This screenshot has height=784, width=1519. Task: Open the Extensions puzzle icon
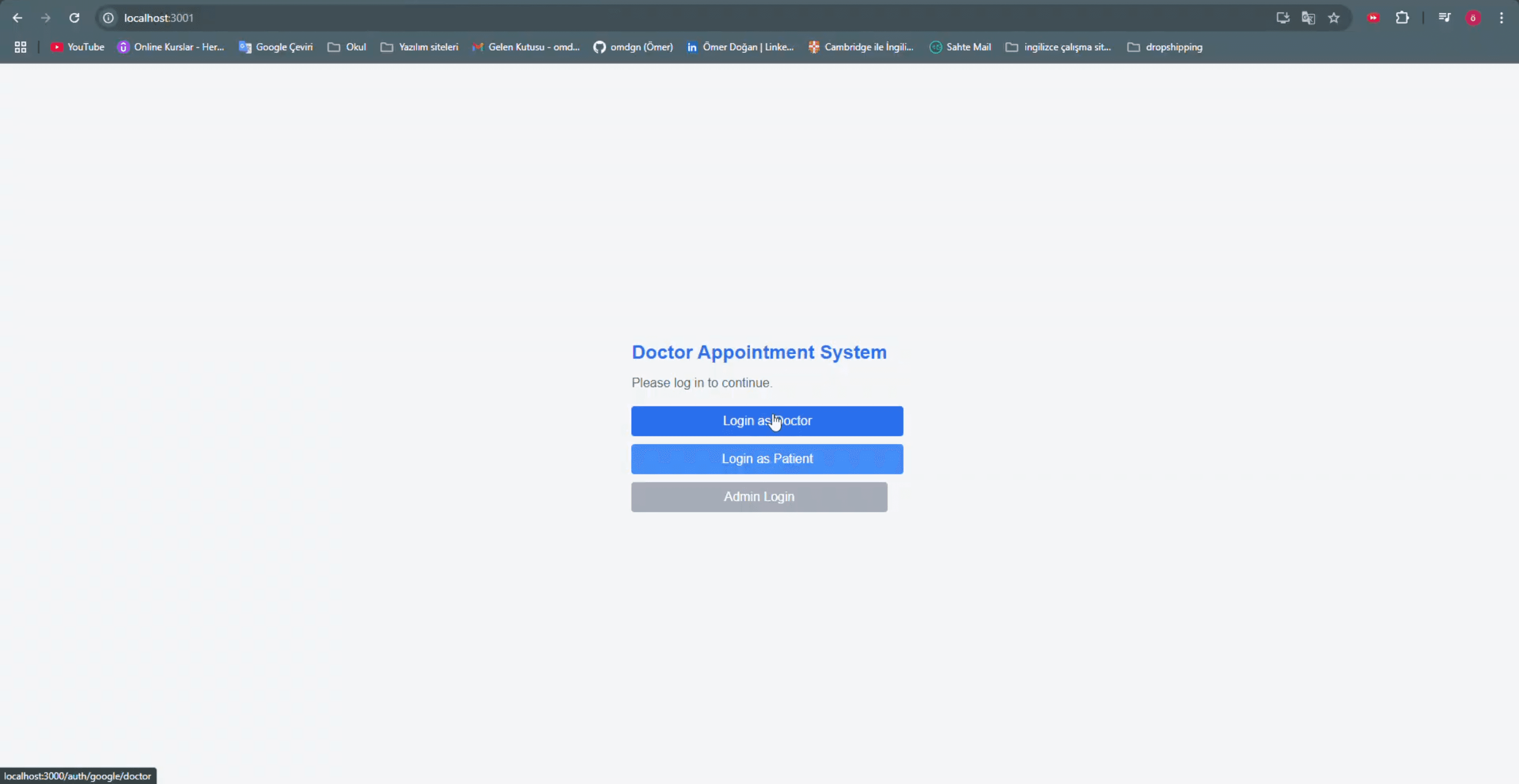pyautogui.click(x=1402, y=18)
